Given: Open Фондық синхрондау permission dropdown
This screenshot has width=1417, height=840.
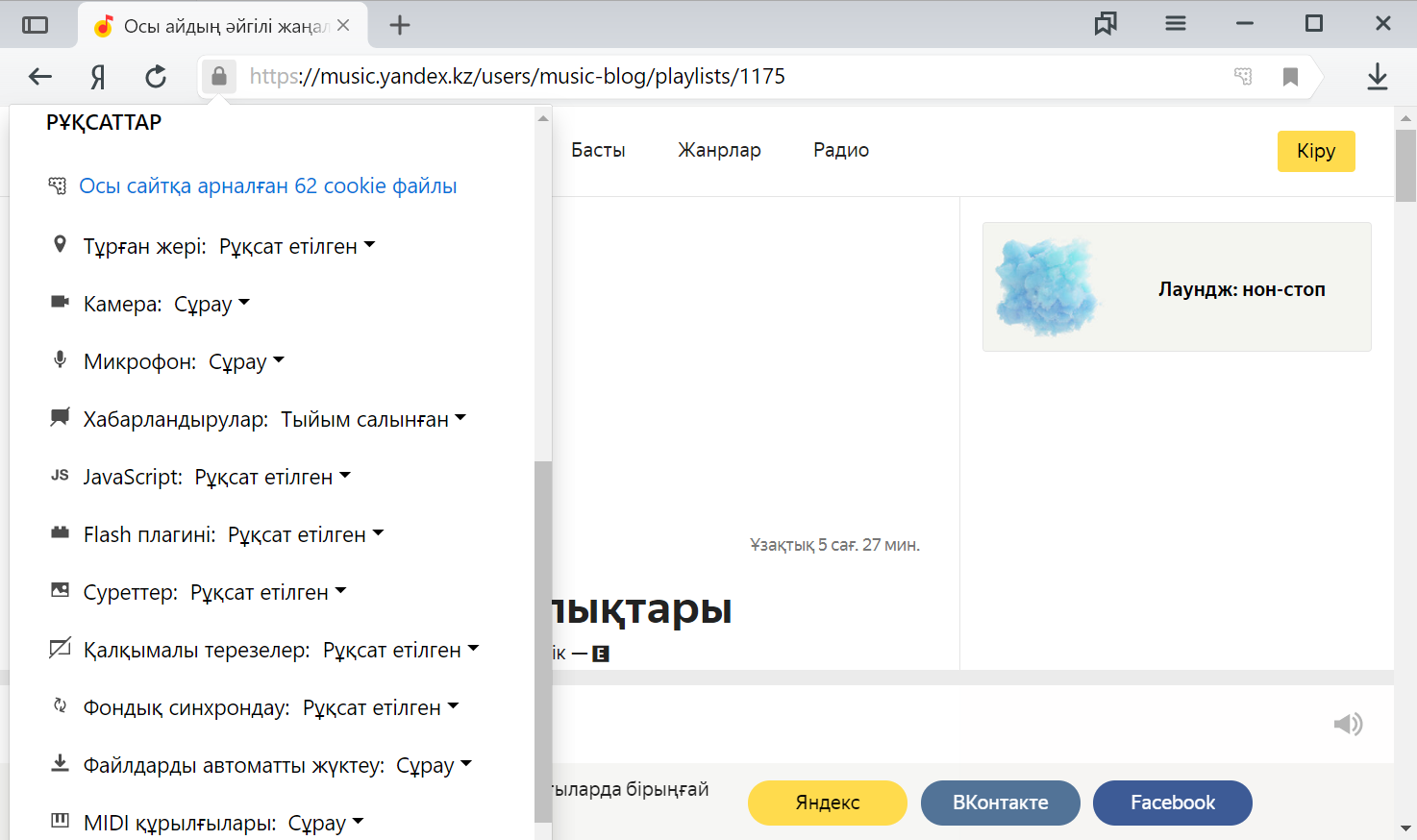Looking at the screenshot, I should 381,707.
